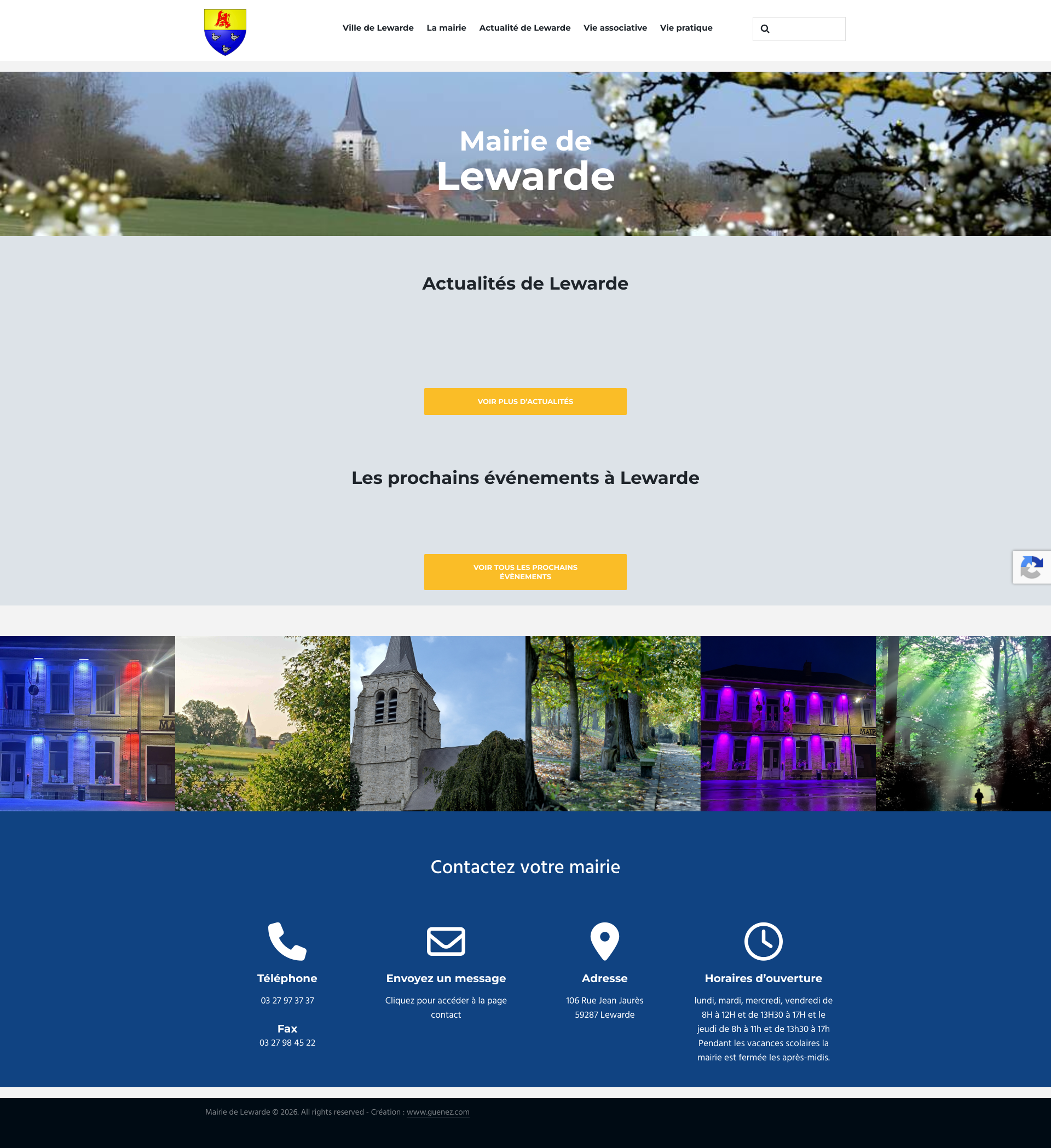Open the forest sunbeams photo
The height and width of the screenshot is (1148, 1051).
963,723
